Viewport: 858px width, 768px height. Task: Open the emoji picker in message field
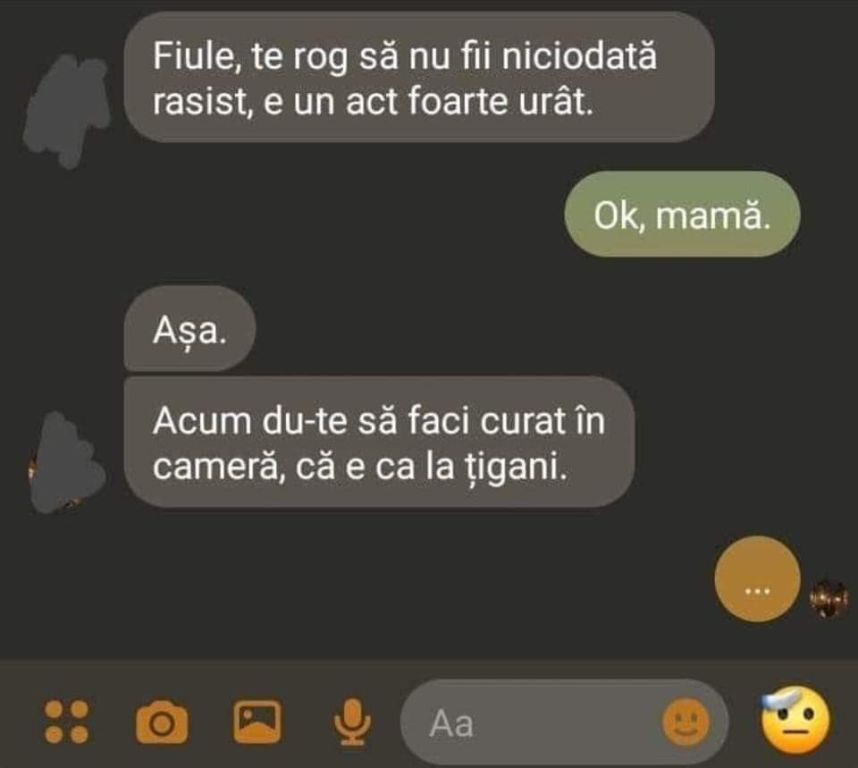(x=686, y=722)
